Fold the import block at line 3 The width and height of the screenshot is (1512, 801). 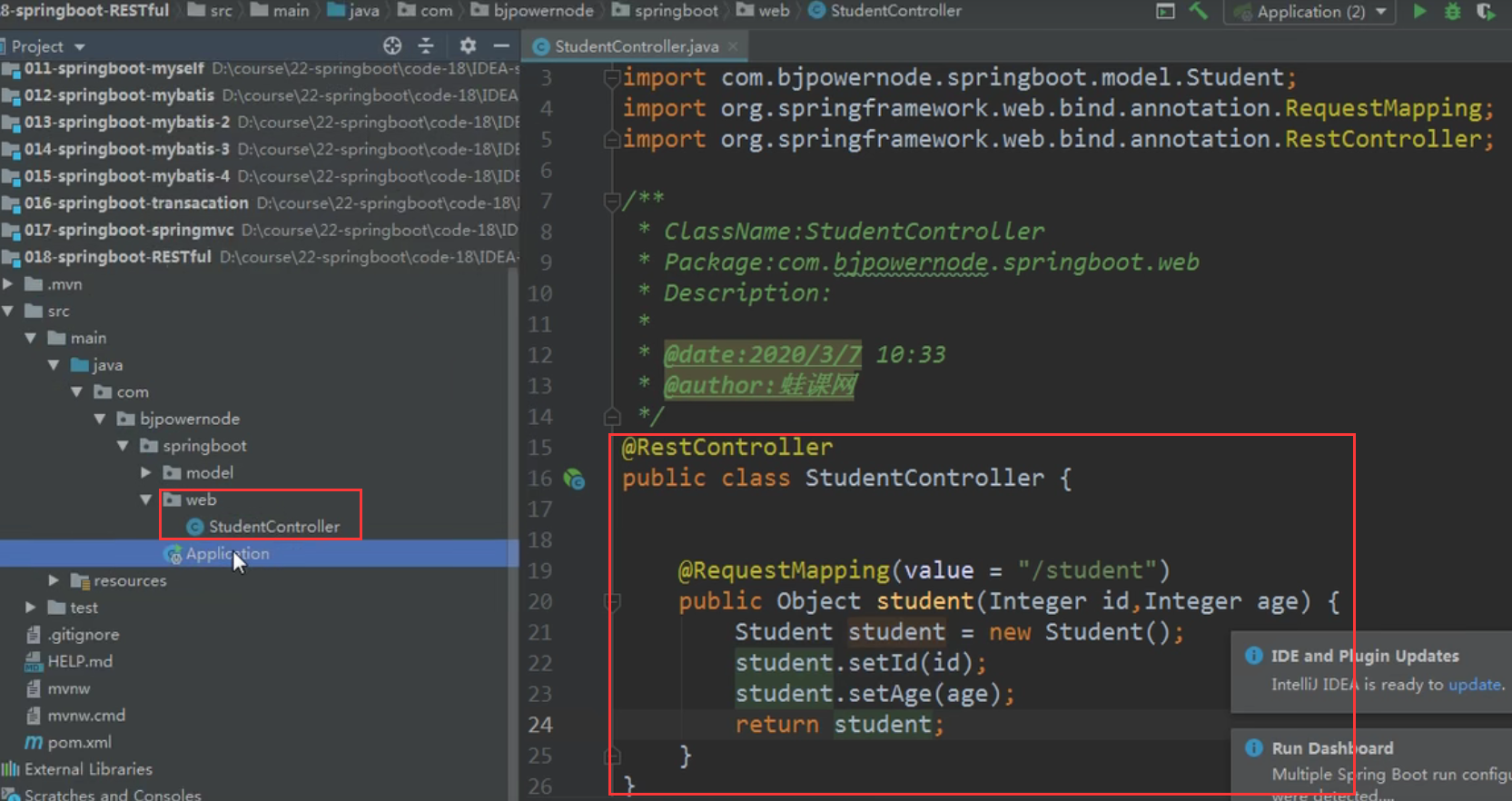pos(612,78)
